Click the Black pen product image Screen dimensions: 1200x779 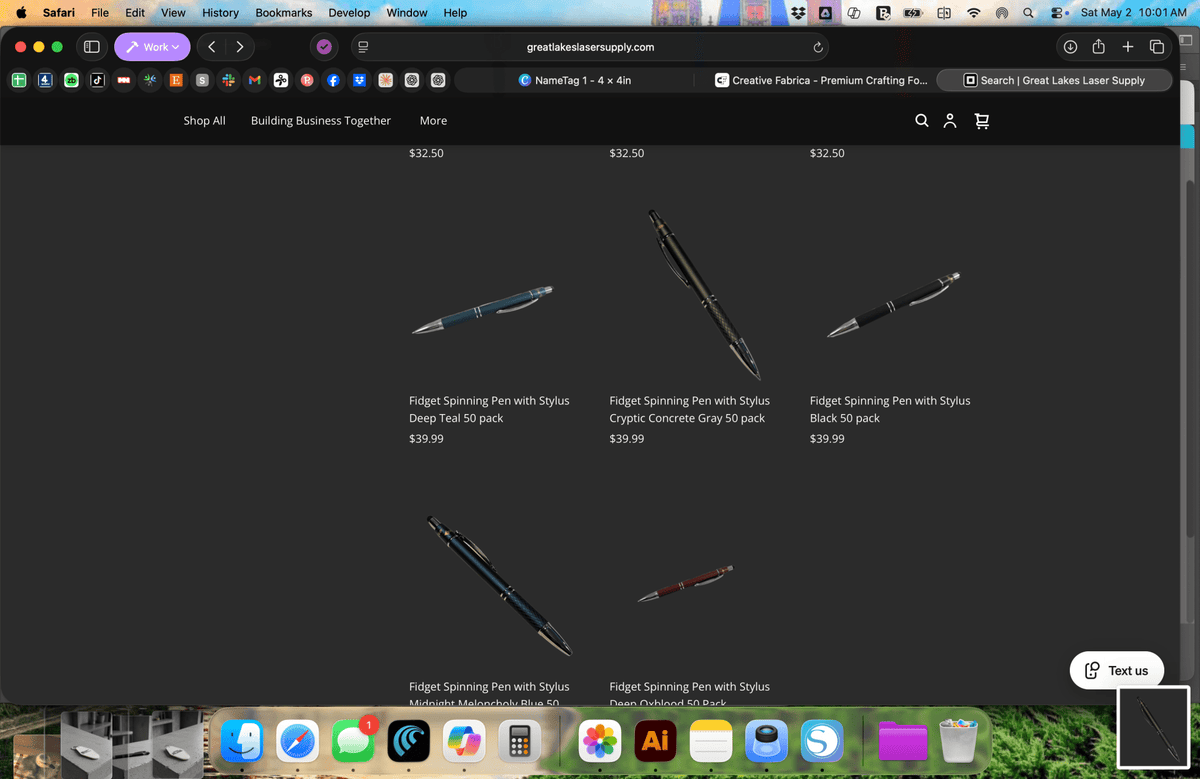pos(894,306)
